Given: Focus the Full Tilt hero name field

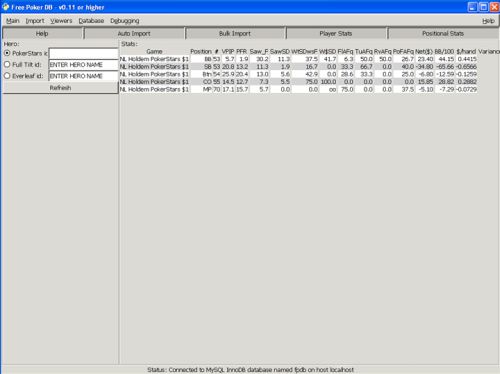Looking at the screenshot, I should click(83, 65).
